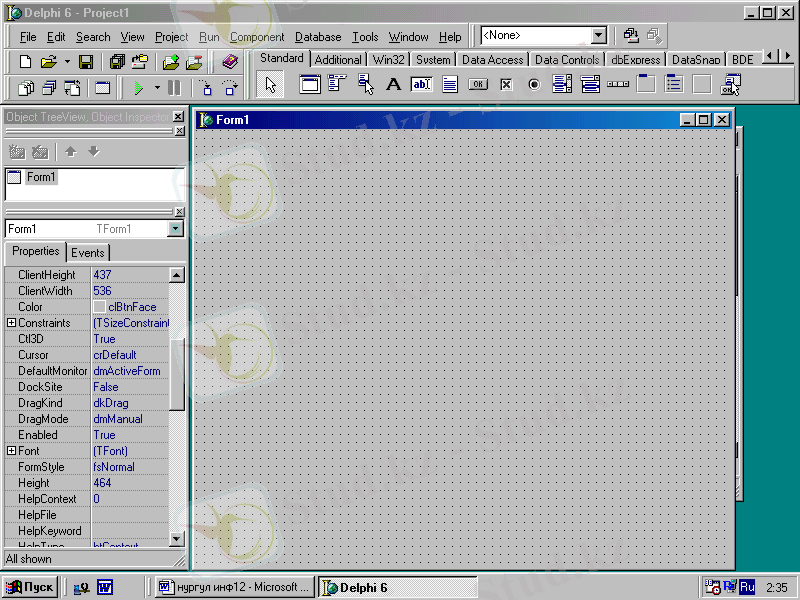Pick the Memo component in the palette
The width and height of the screenshot is (800, 600).
[450, 85]
